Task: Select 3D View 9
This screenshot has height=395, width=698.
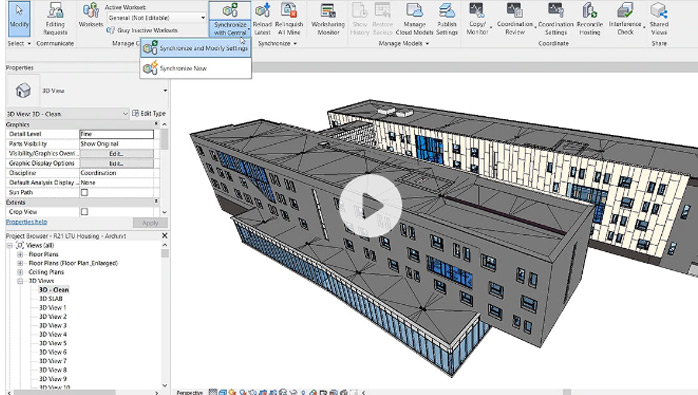Action: pos(53,379)
